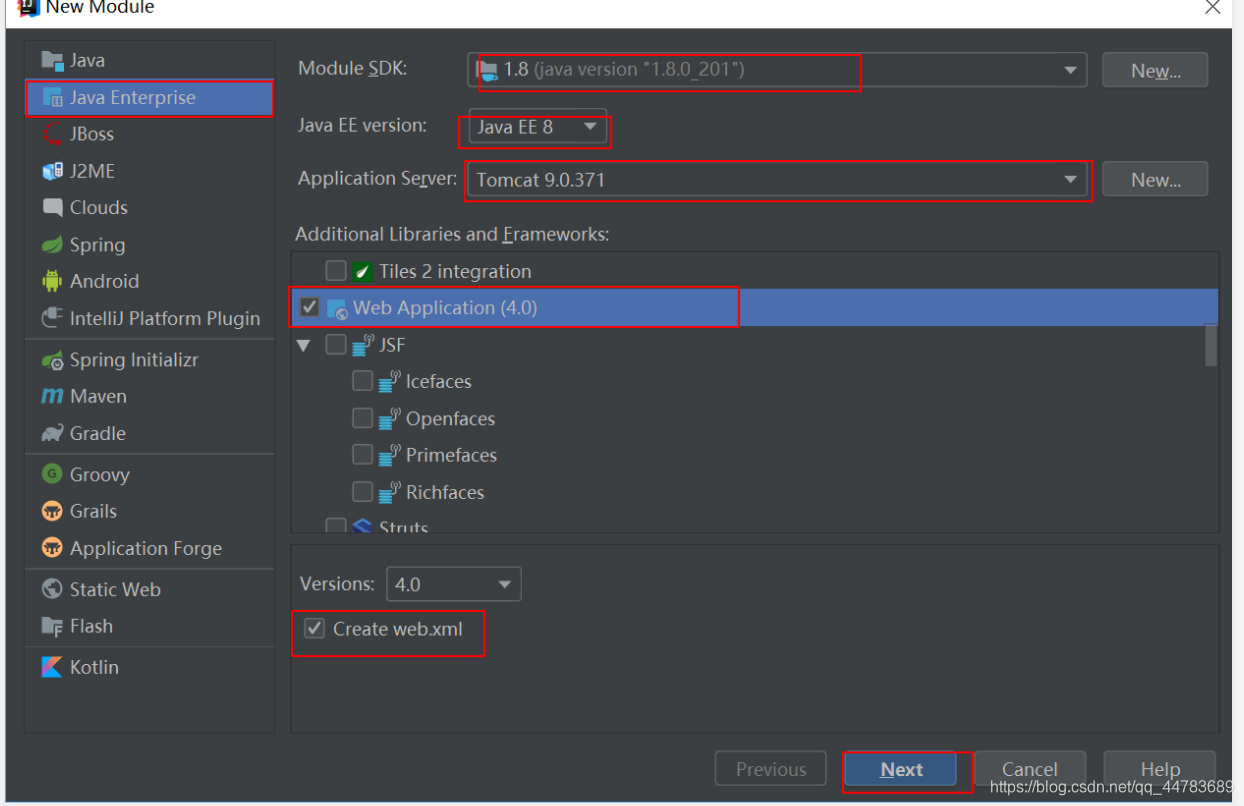Select Static Web module type label
Screen dimensions: 1244x806
coord(115,589)
